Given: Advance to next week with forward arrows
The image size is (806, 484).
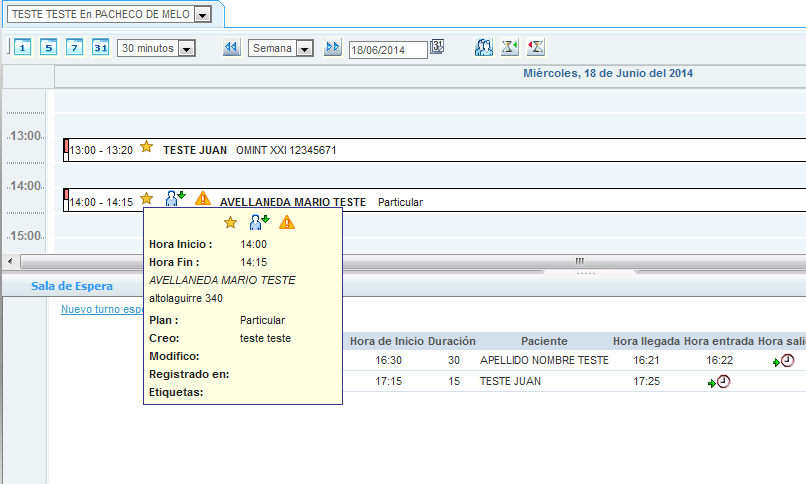Looking at the screenshot, I should [332, 47].
